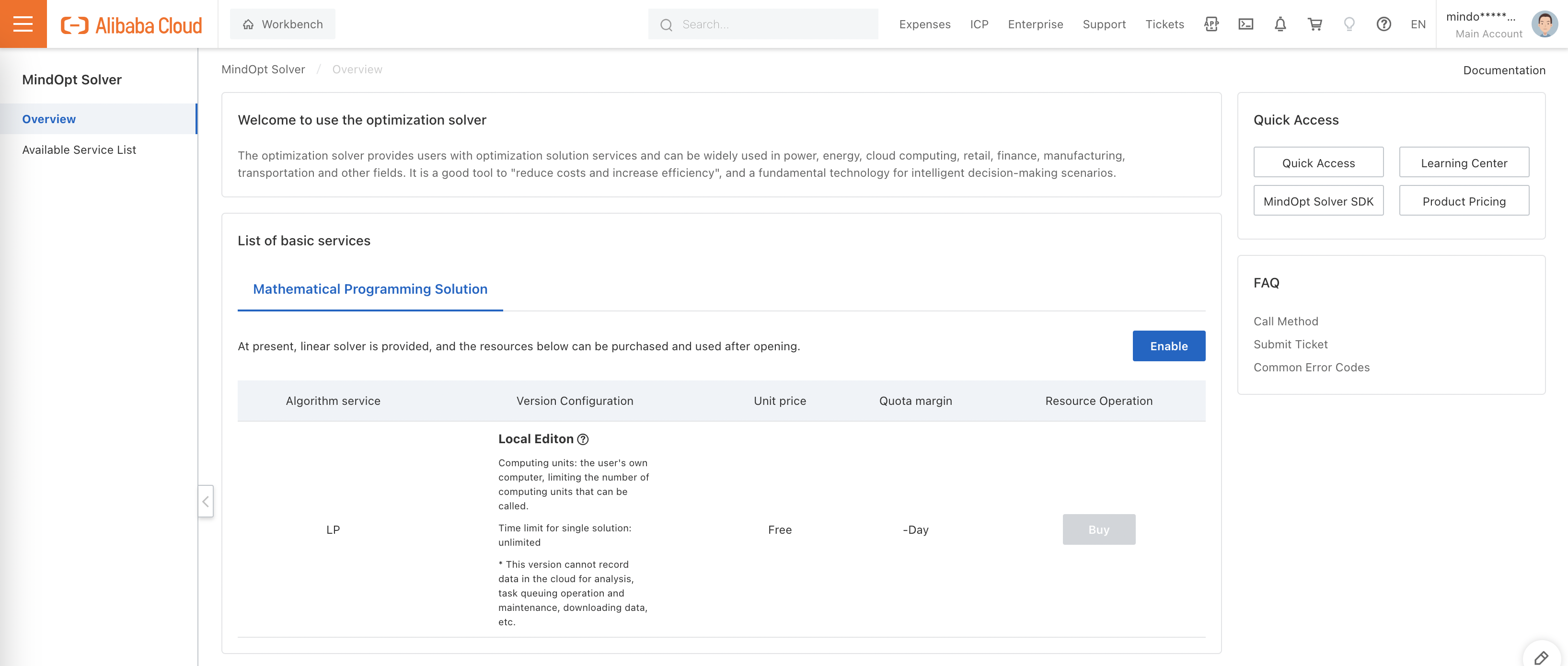Click the Common Error Codes FAQ link

[x=1311, y=367]
